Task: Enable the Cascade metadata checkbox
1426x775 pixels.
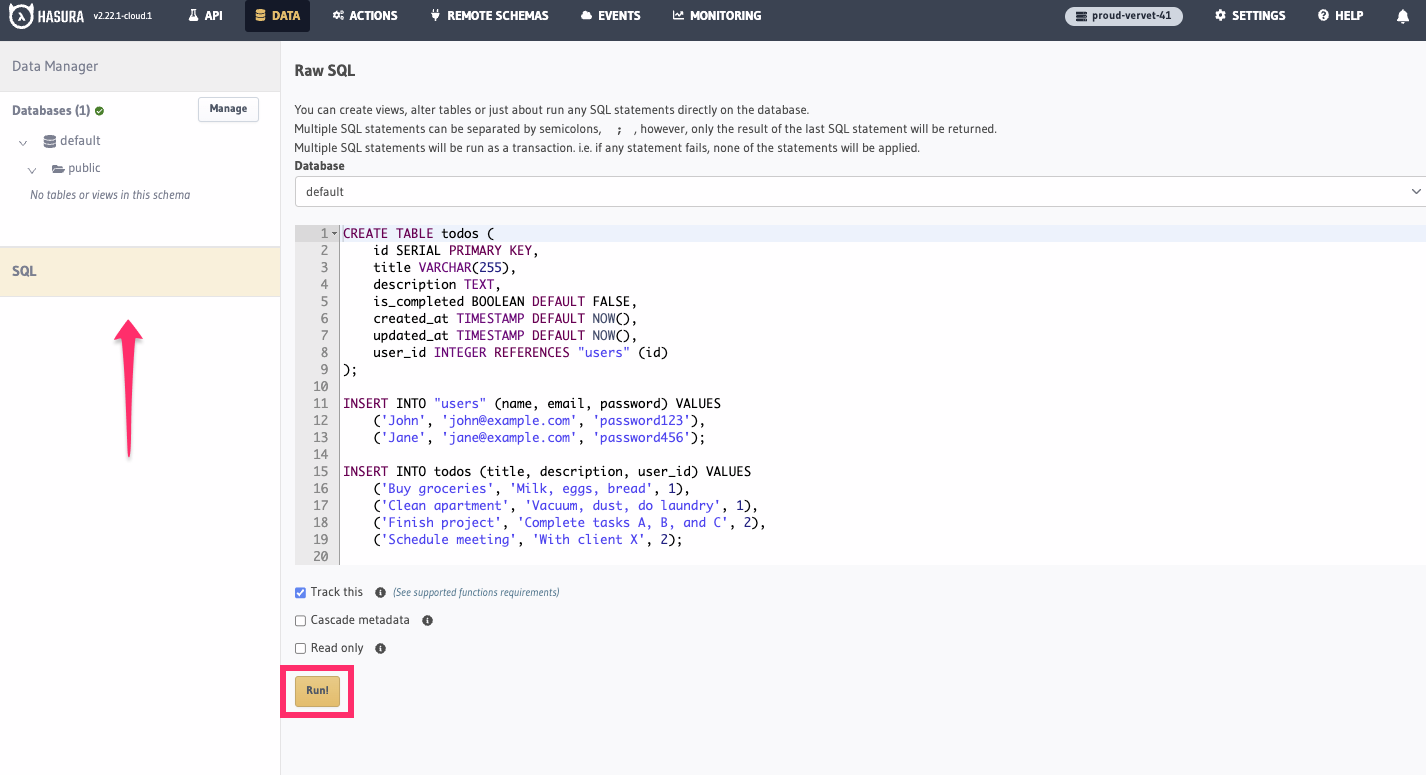Action: [x=300, y=620]
